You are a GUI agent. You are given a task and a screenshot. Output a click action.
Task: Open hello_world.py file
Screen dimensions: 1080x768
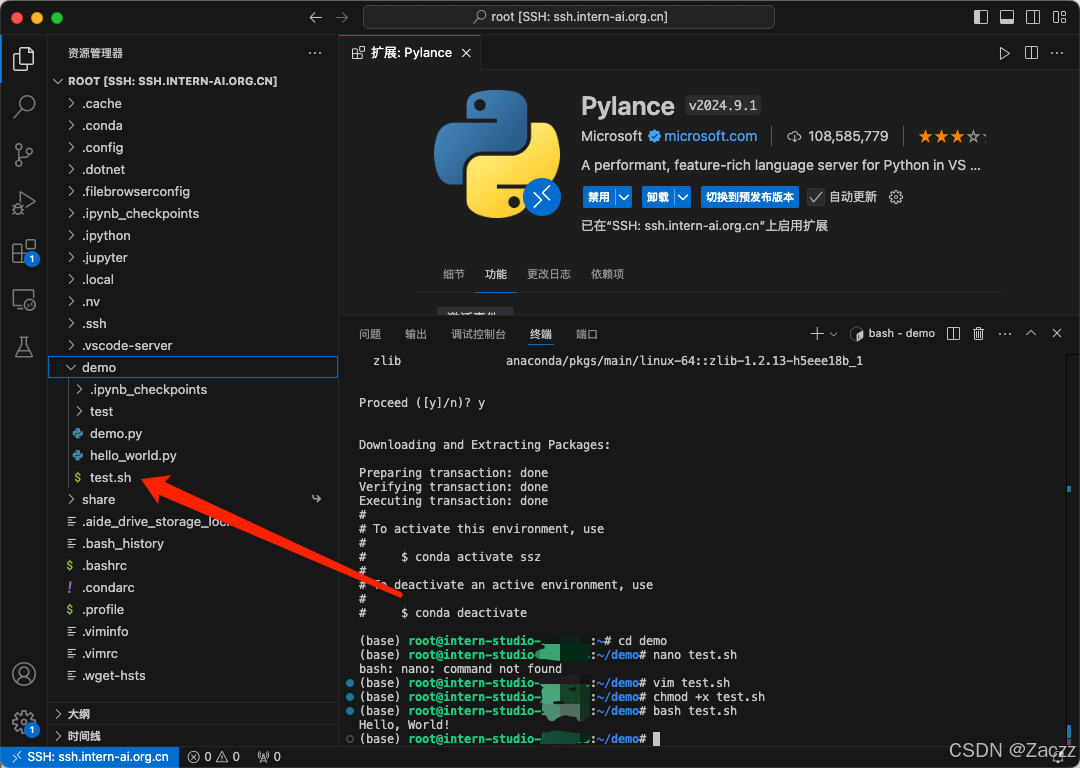[x=193, y=455]
